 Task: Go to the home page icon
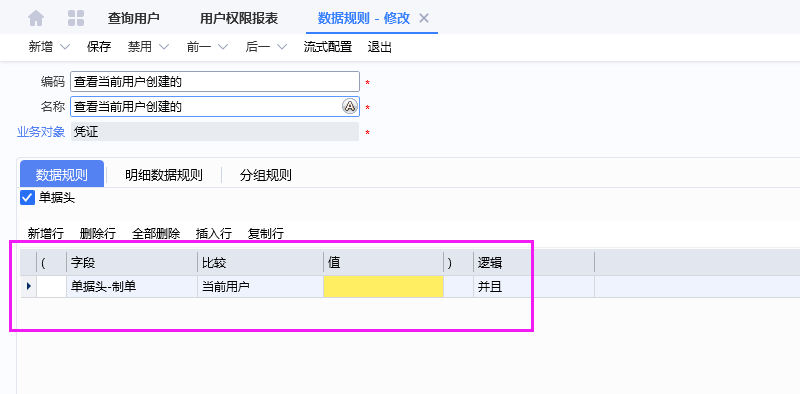pyautogui.click(x=36, y=18)
